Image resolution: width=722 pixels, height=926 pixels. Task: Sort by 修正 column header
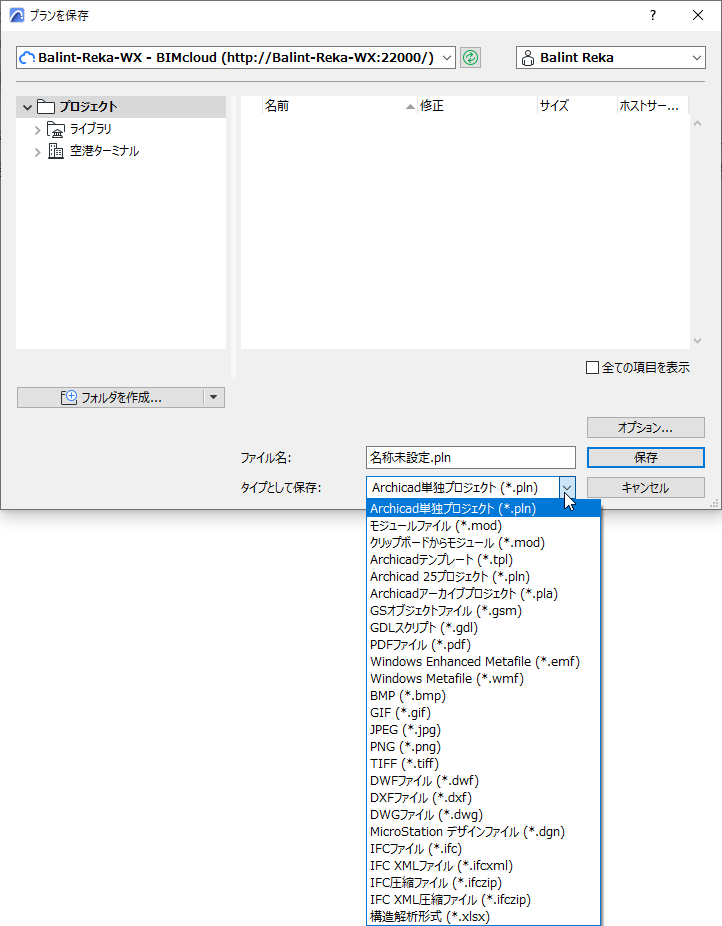(x=477, y=106)
